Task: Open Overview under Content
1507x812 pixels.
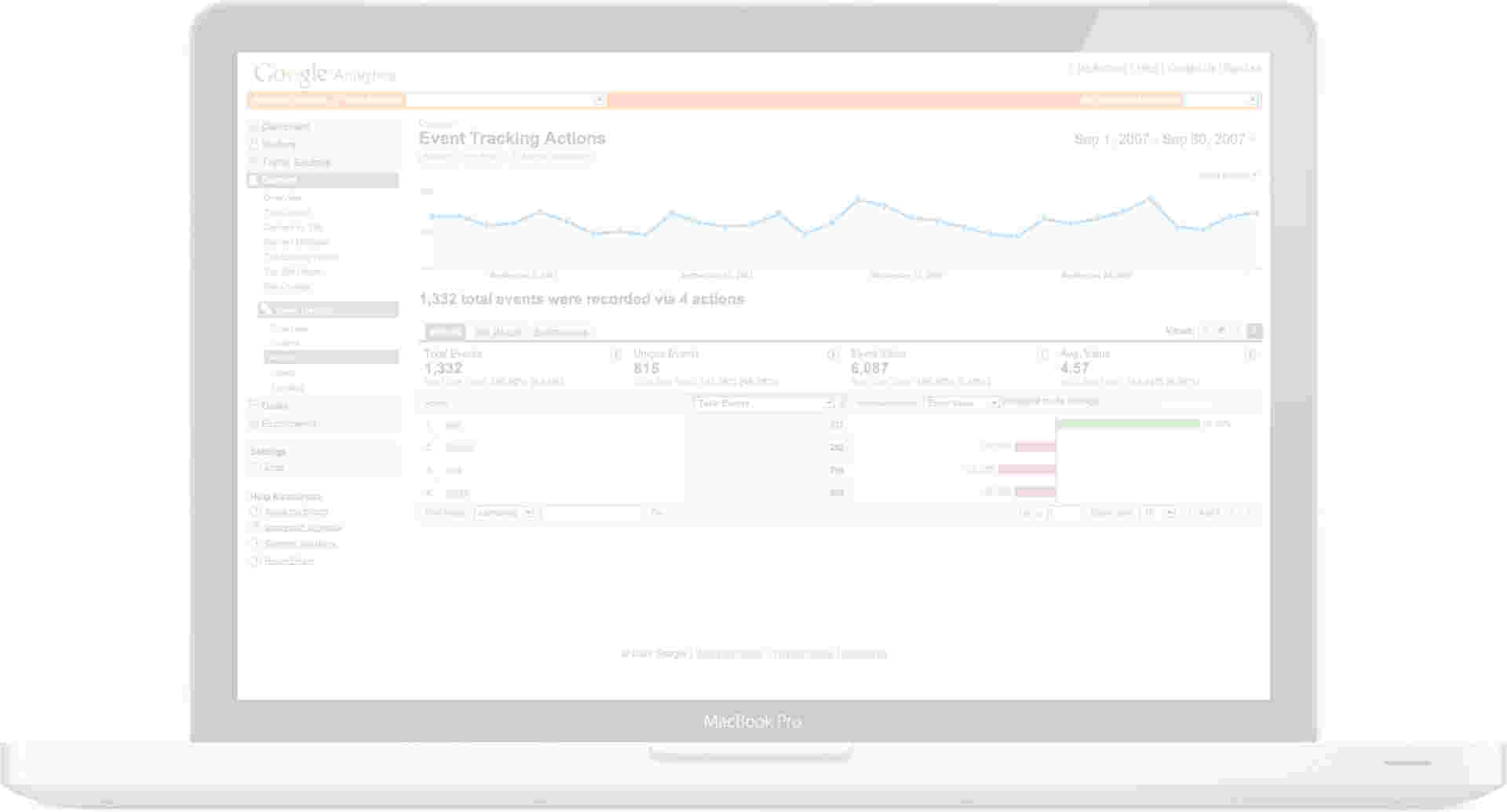Action: click(282, 198)
